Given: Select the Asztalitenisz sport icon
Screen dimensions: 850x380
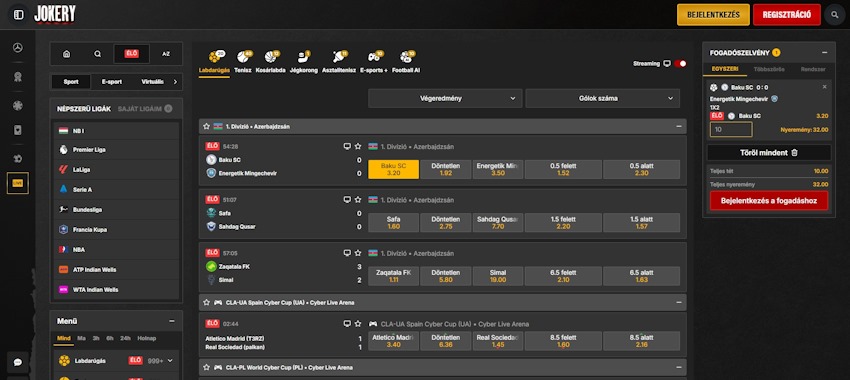Looking at the screenshot, I should point(339,61).
